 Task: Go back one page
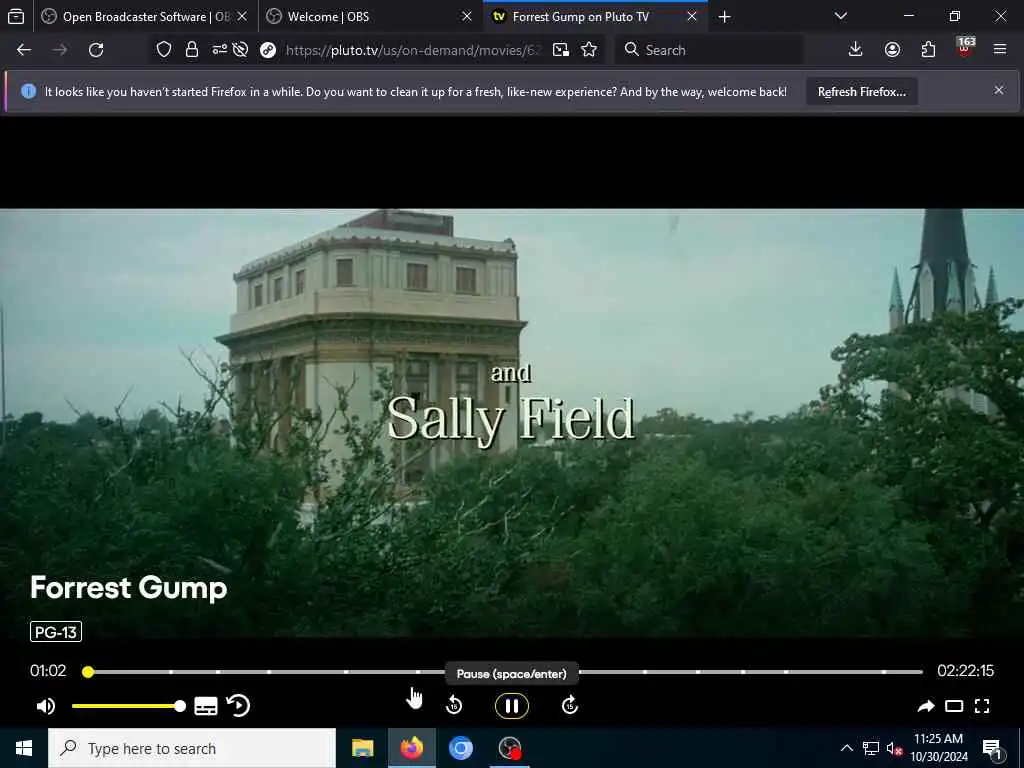[24, 50]
